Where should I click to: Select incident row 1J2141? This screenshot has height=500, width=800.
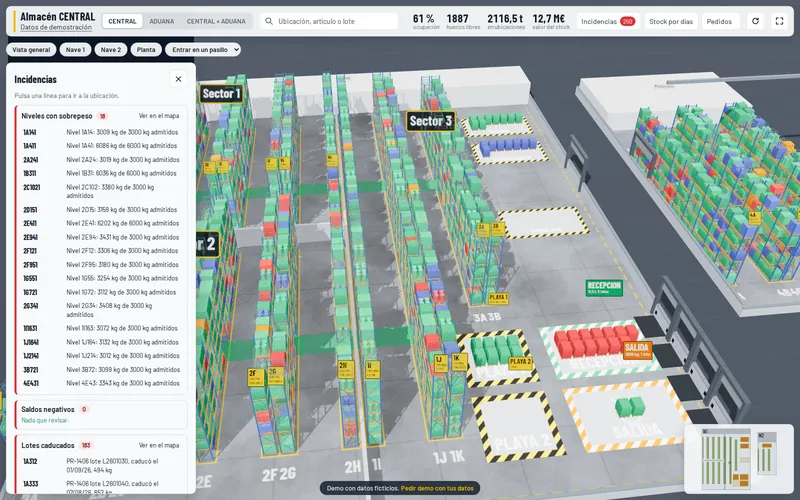click(101, 356)
